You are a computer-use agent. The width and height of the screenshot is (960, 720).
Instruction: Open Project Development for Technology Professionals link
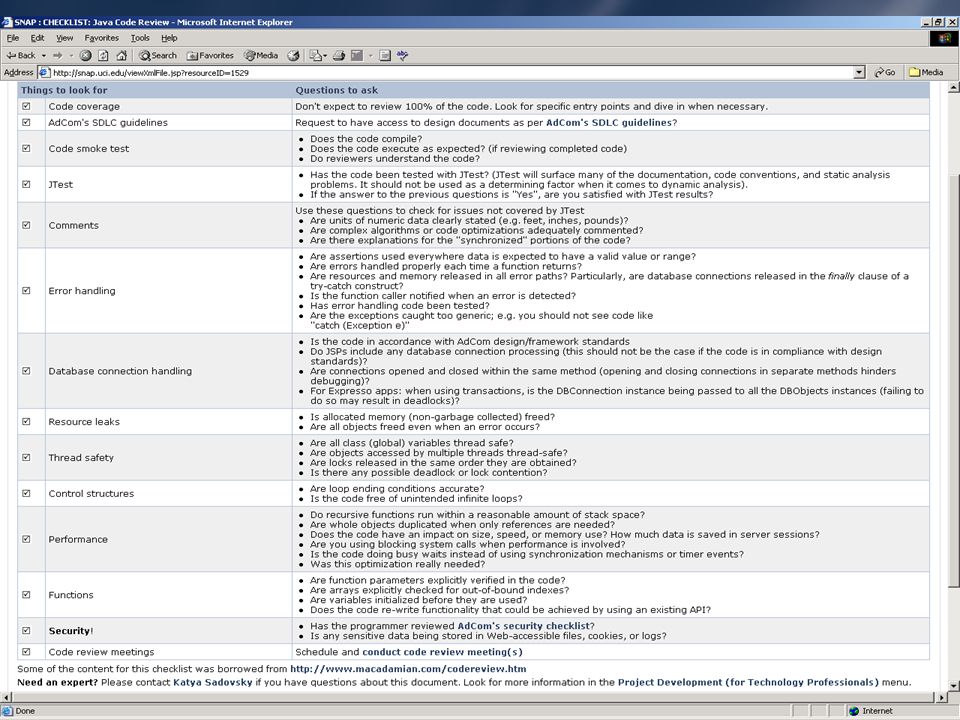tap(748, 682)
